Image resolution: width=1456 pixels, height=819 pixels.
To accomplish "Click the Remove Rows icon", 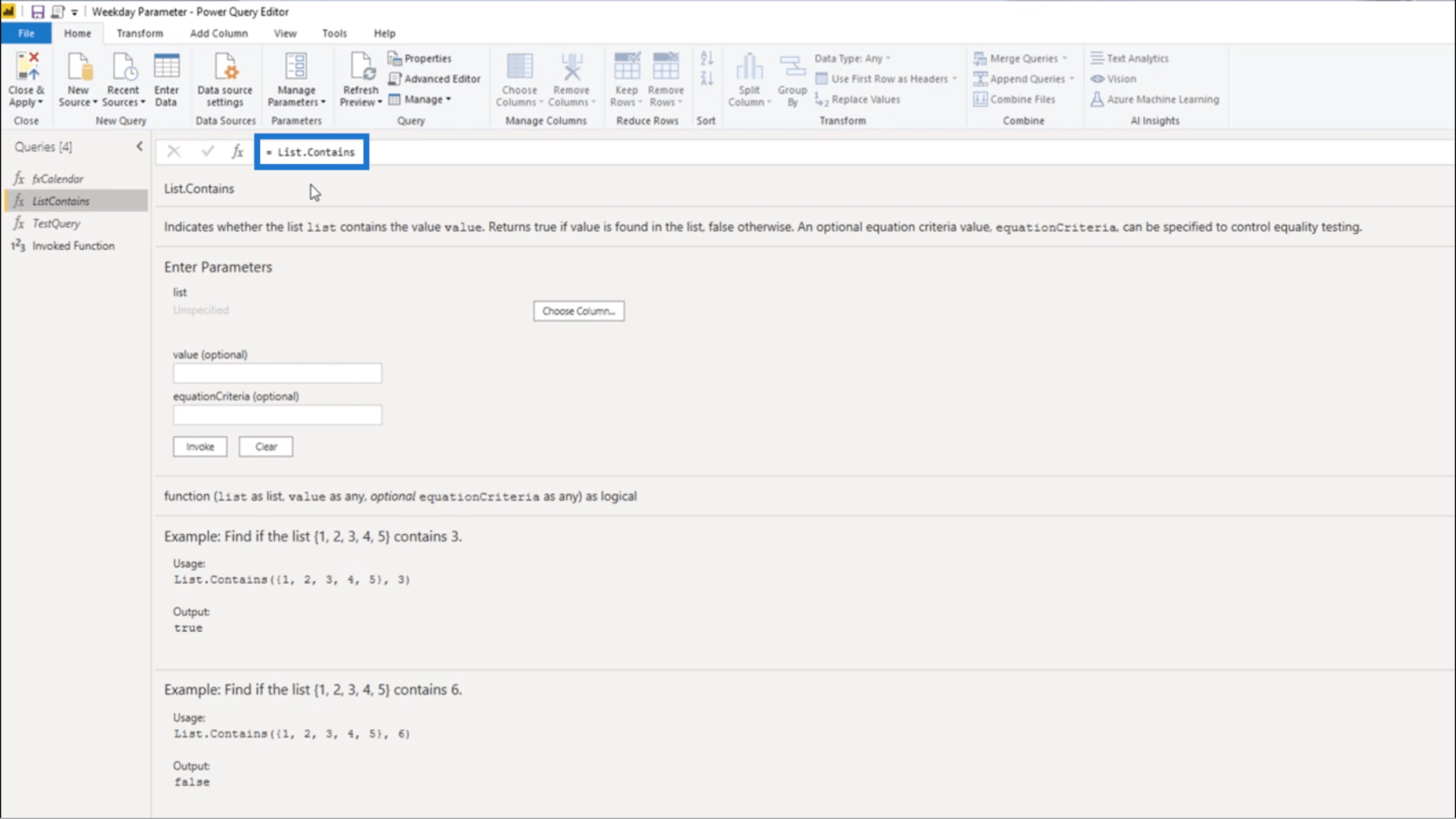I will (x=666, y=67).
